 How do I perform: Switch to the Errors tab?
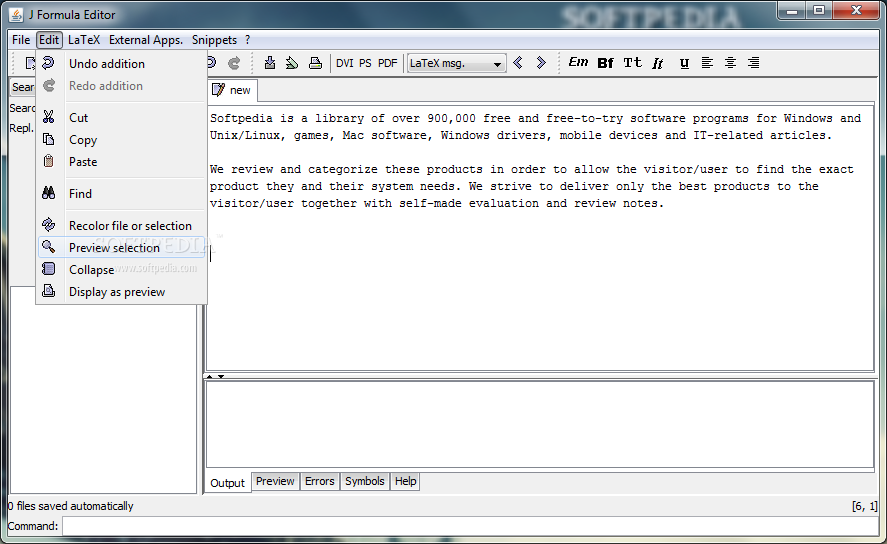320,481
